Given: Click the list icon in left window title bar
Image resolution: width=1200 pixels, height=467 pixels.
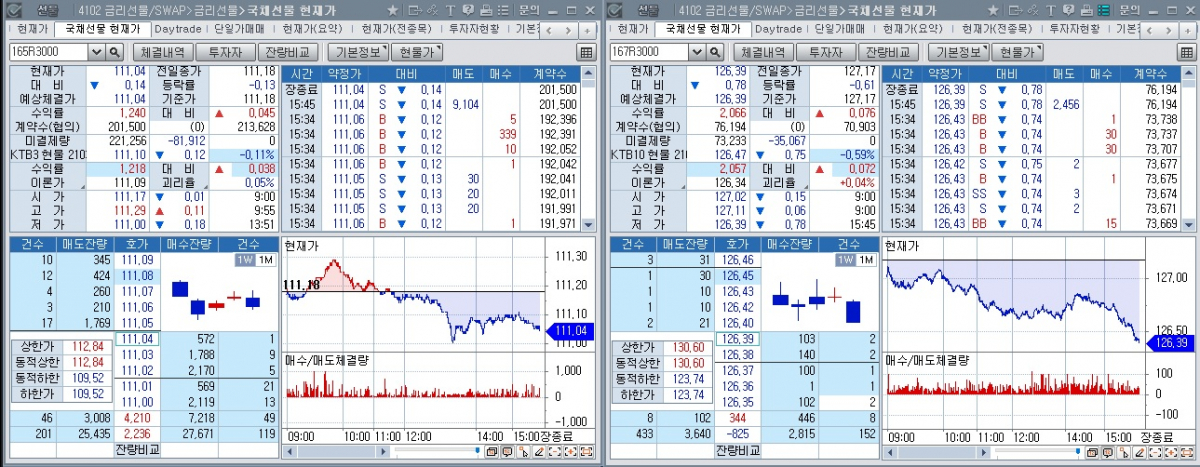Looking at the screenshot, I should pyautogui.click(x=503, y=10).
